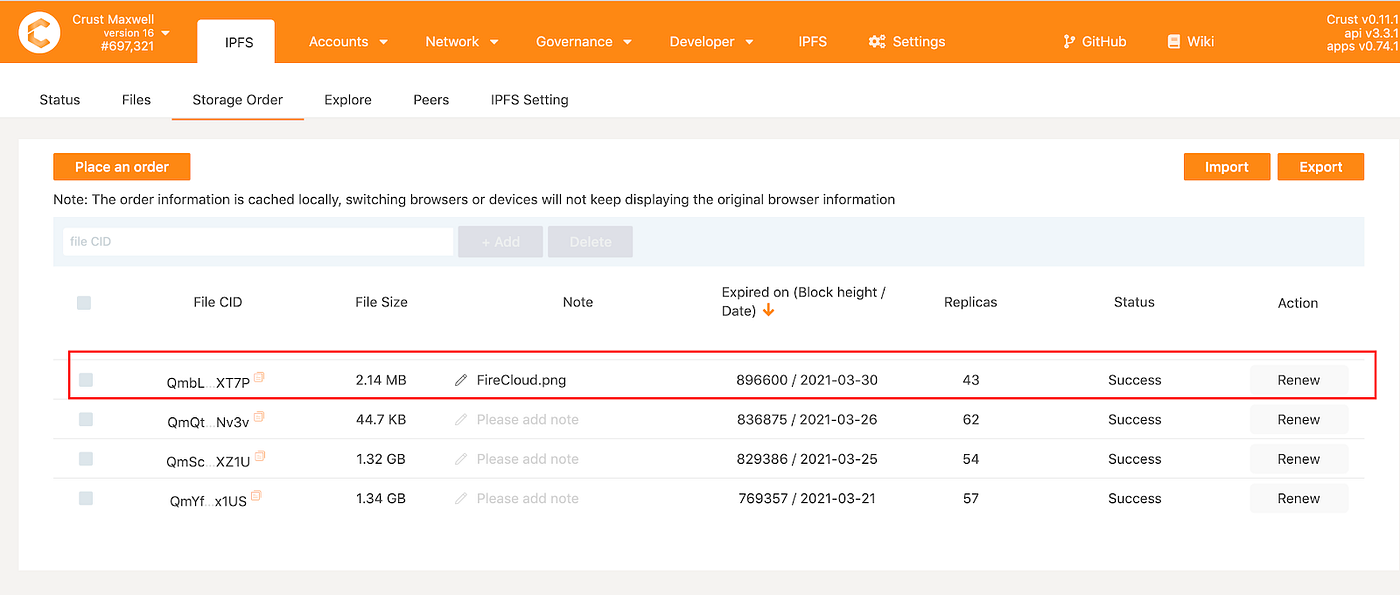
Task: Edit note pencil icon for 1.32 GB row
Action: [461, 459]
